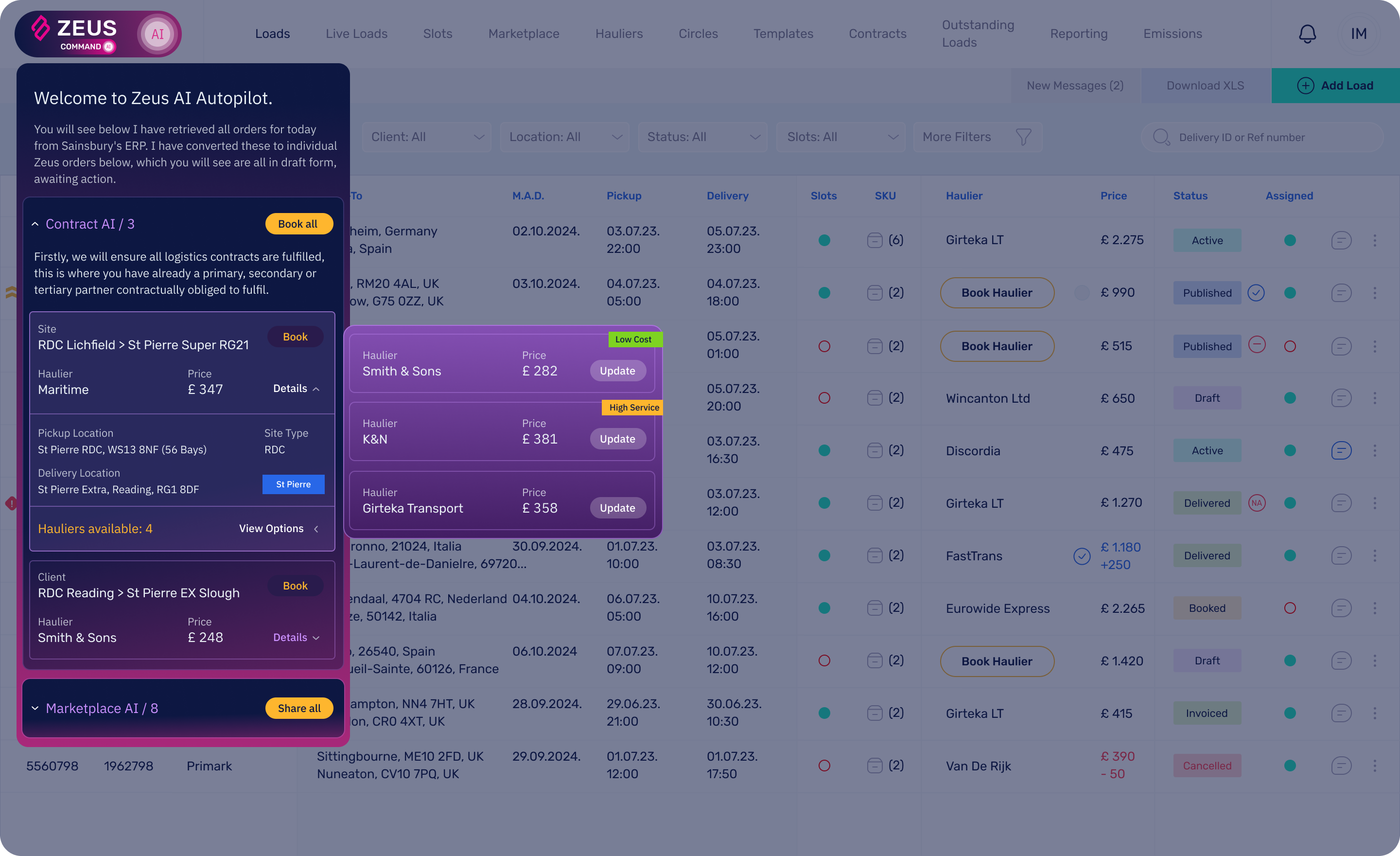Screen dimensions: 1400x856
Task: Click the Book all button
Action: point(298,224)
